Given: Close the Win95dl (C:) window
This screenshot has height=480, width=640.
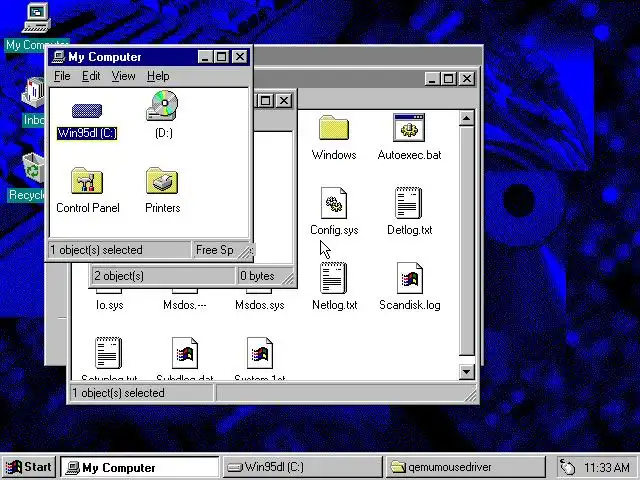Looking at the screenshot, I should point(467,78).
